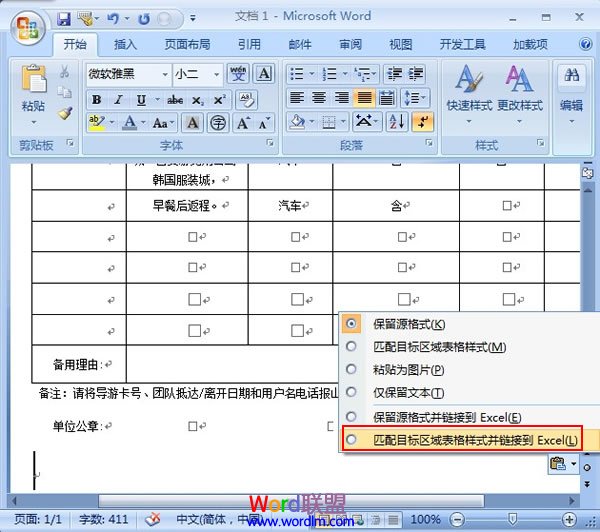600x532 pixels.
Task: Click the Increase Indent icon
Action: click(415, 73)
